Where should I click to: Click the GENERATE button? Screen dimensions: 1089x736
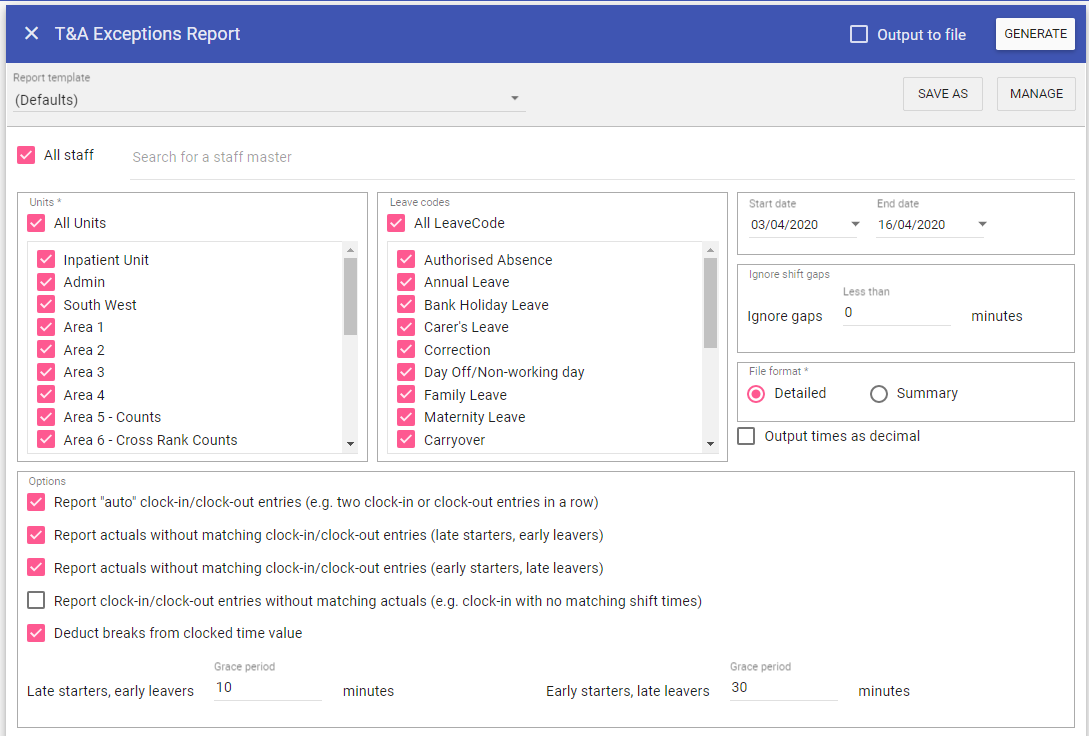coord(1035,34)
